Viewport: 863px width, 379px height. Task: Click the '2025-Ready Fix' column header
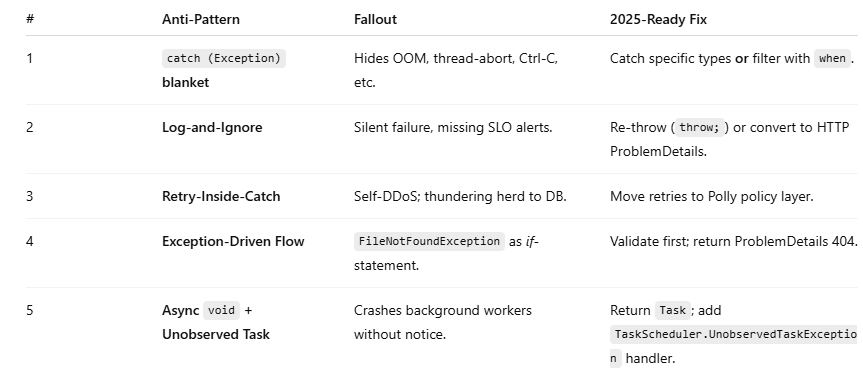[658, 19]
